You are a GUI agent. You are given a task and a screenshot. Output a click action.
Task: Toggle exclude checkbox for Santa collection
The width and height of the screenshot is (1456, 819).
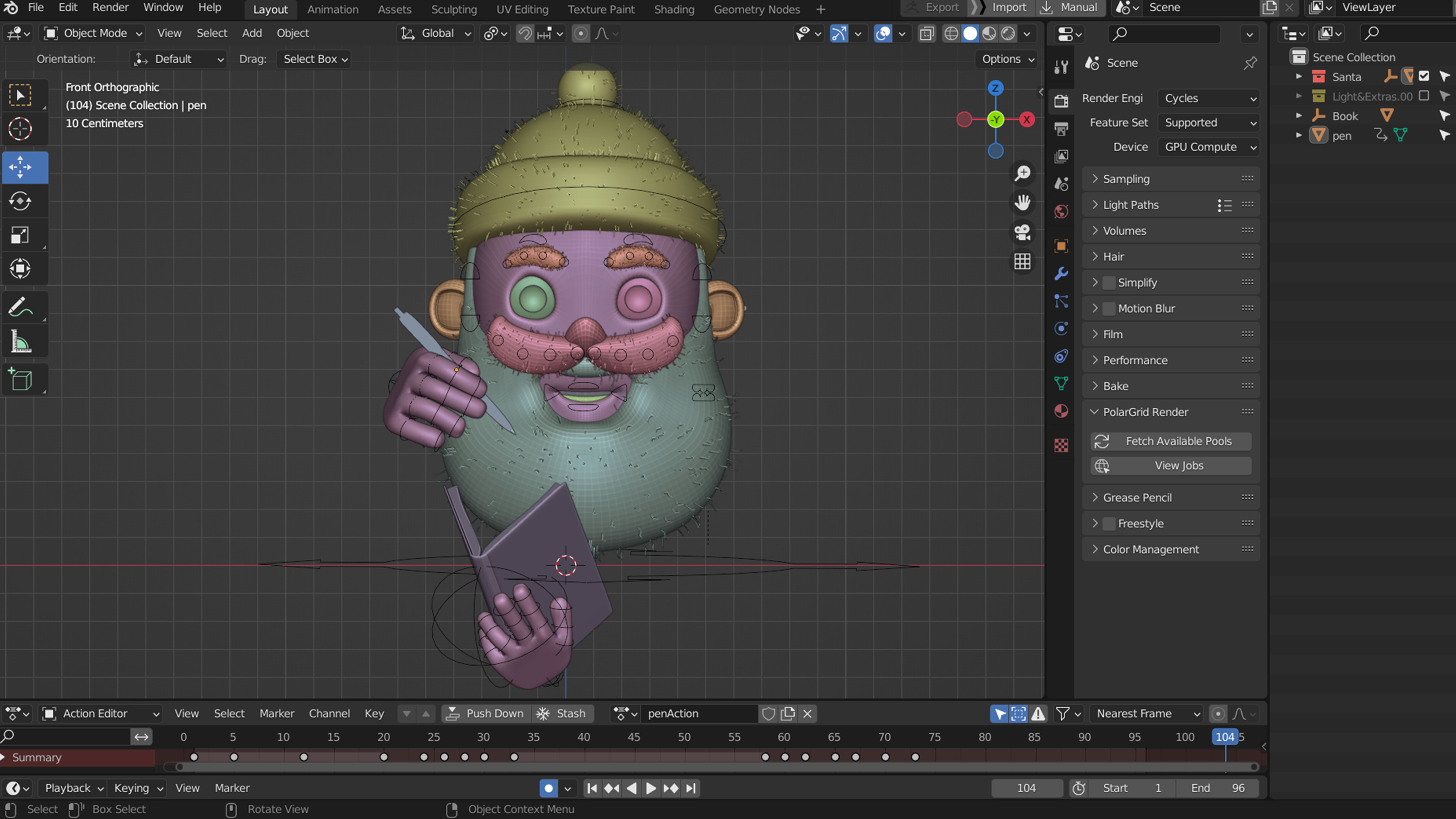1424,76
